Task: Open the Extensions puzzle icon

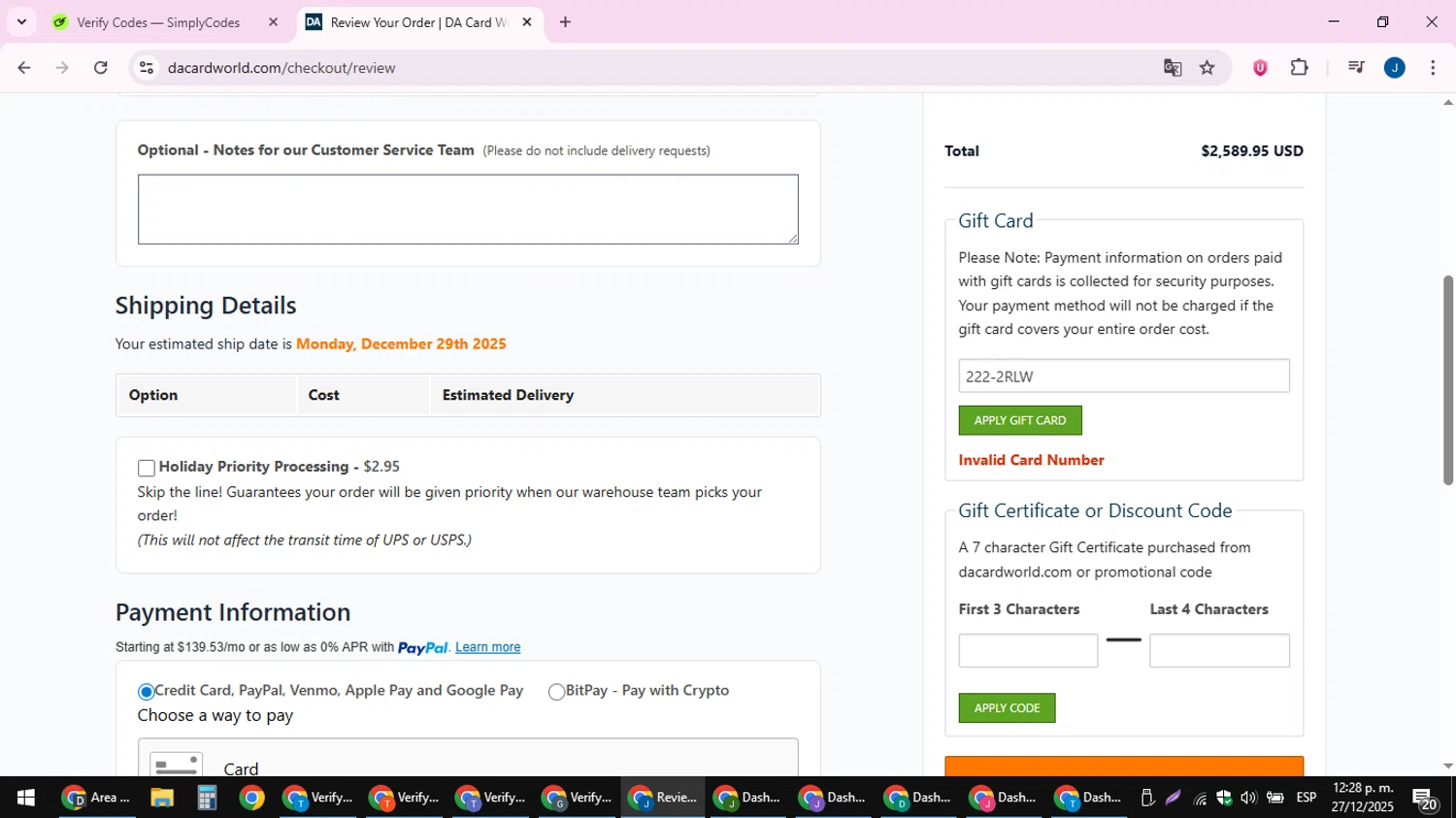Action: (x=1299, y=68)
